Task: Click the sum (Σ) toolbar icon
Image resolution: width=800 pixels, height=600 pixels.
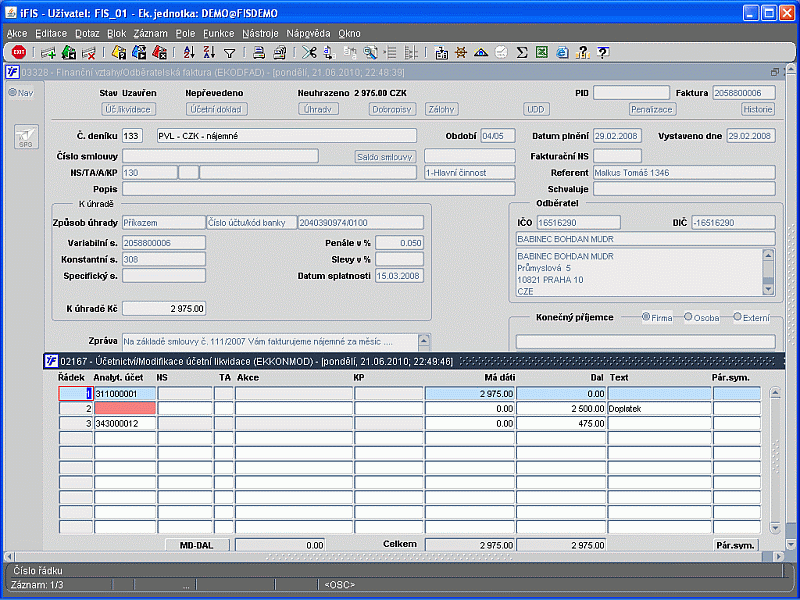Action: pyautogui.click(x=522, y=53)
